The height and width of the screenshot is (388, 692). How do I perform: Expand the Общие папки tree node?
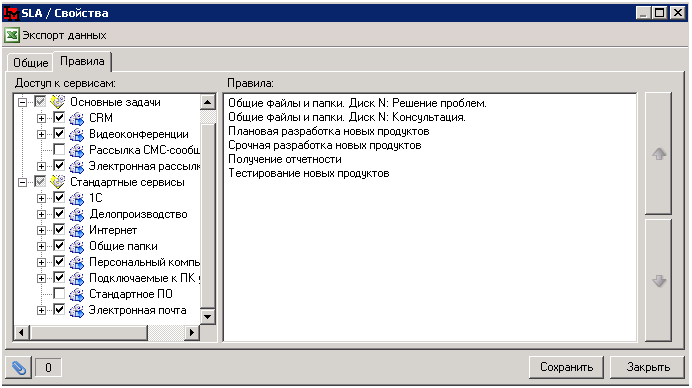[41, 246]
